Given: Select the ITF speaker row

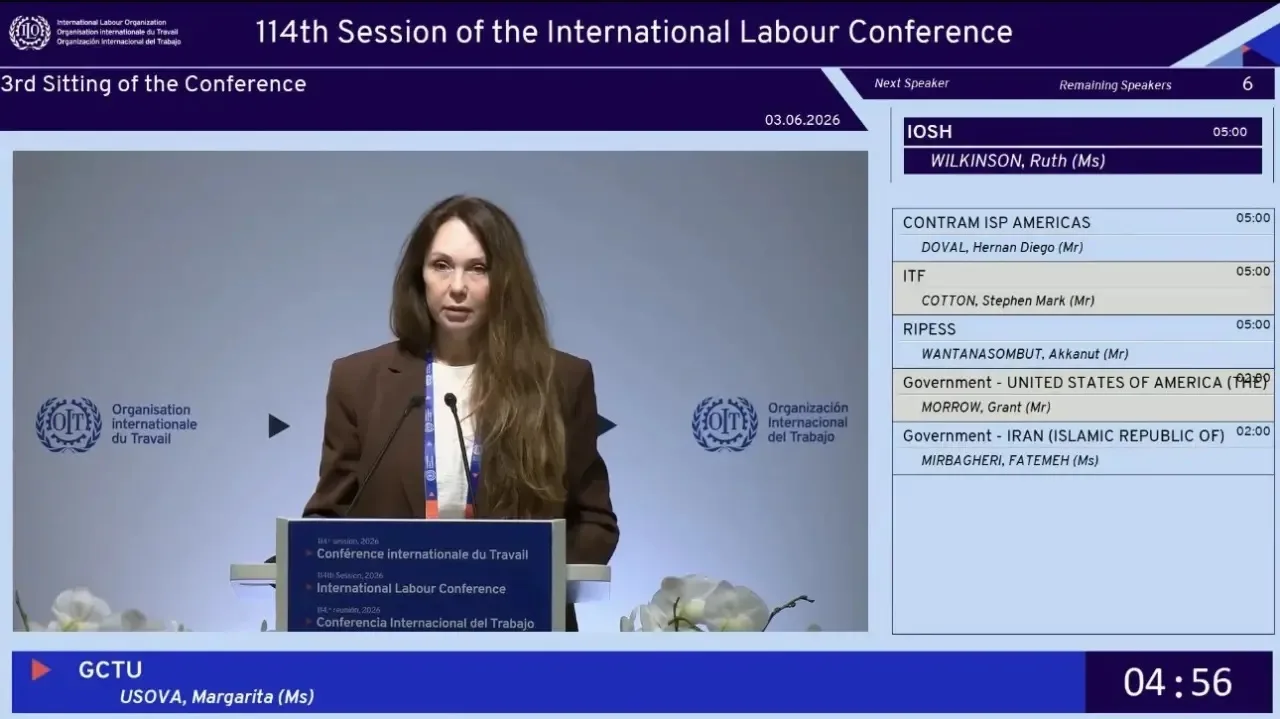Looking at the screenshot, I should [x=1083, y=288].
